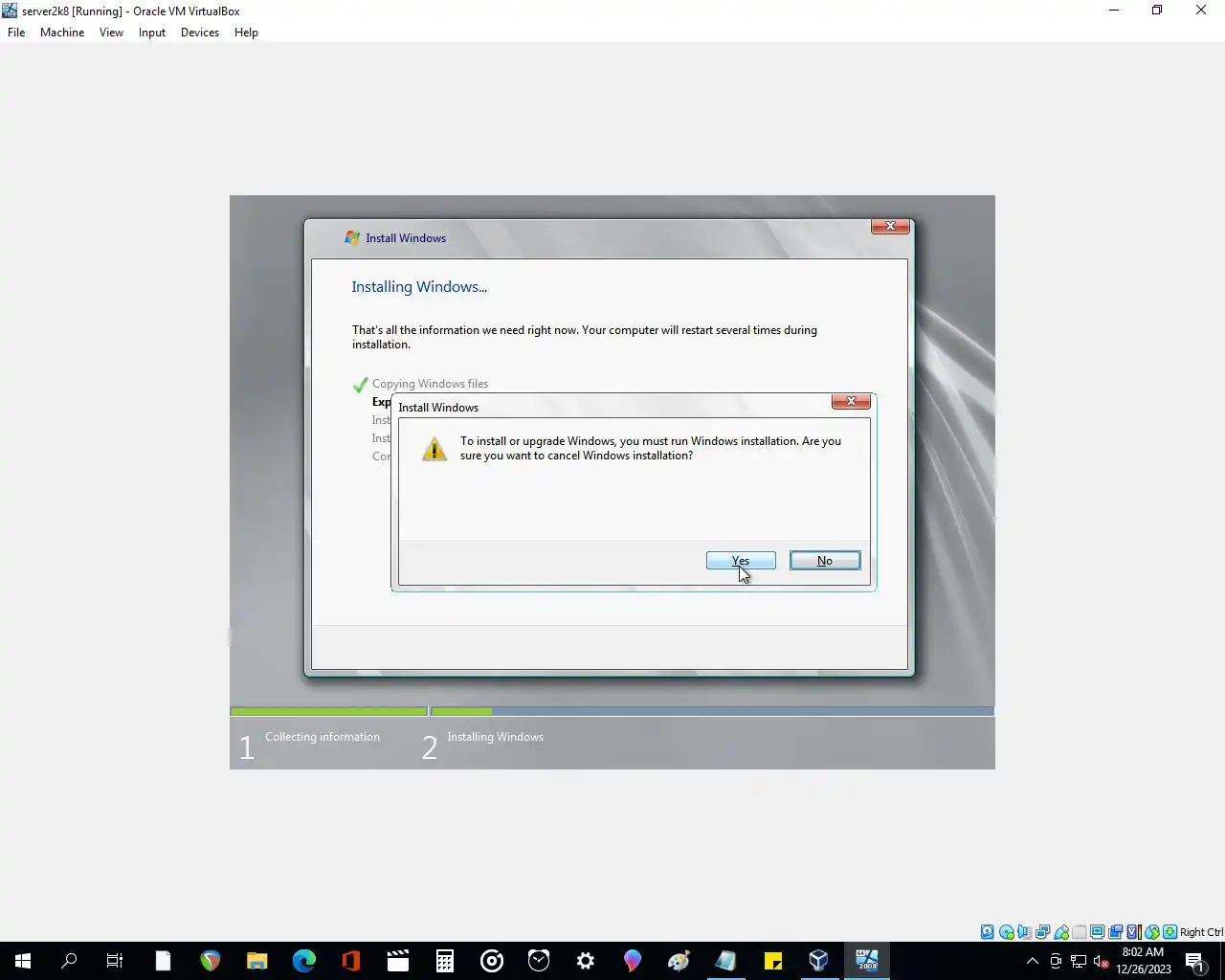Open the Help menu

click(x=246, y=33)
